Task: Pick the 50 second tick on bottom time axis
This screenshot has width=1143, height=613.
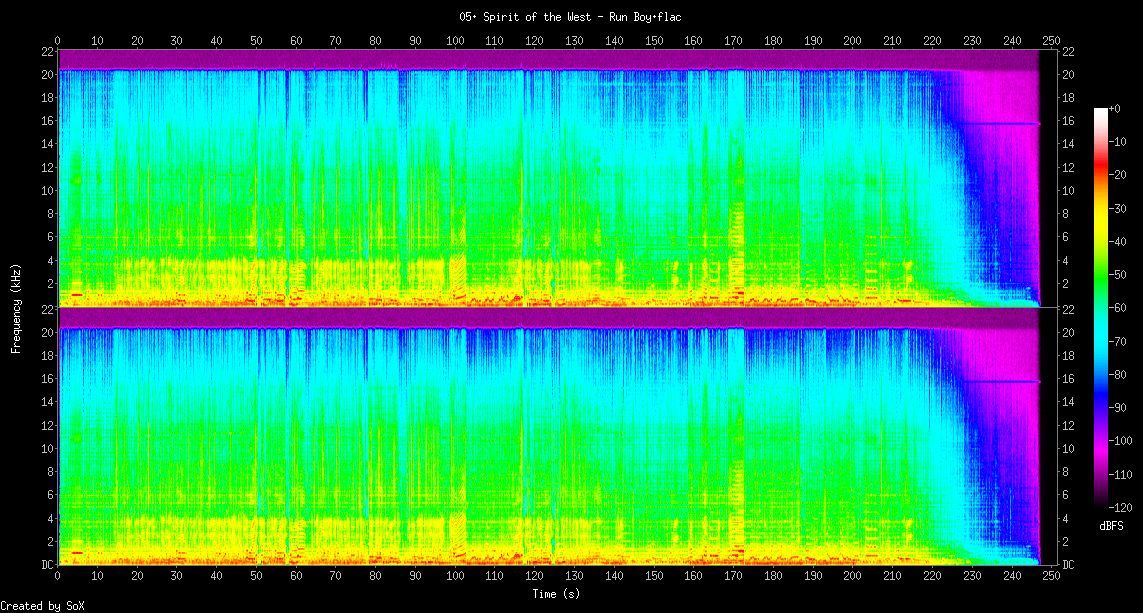Action: (256, 577)
